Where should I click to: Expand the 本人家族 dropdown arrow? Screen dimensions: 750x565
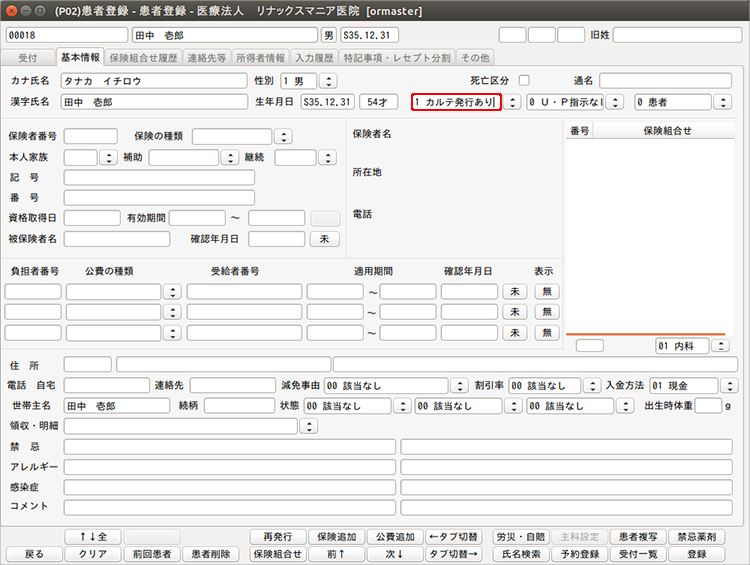click(x=109, y=157)
